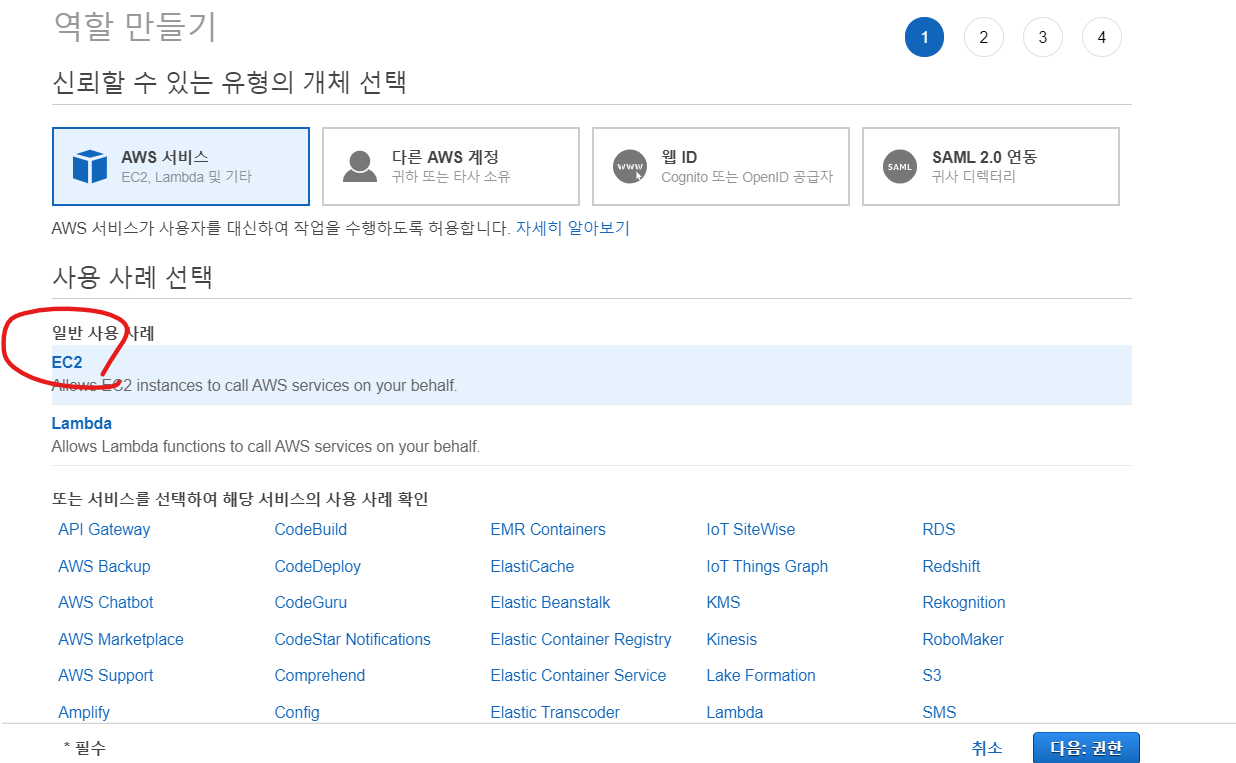1236x763 pixels.
Task: Click 'Allows Lambda functions to call AWS services' text
Action: 266,446
